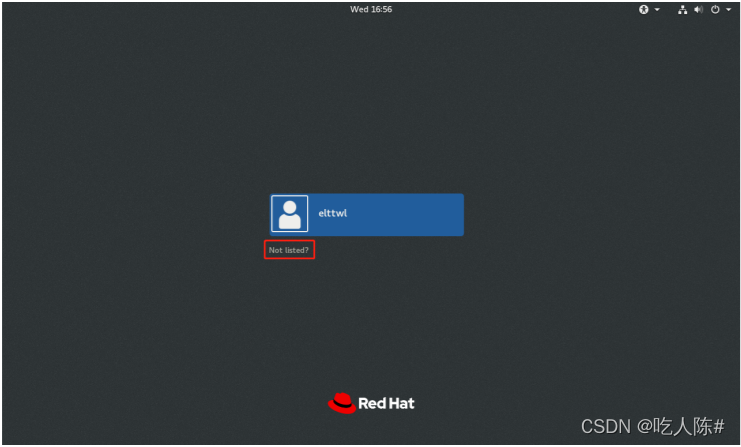Expand the system menu dropdown arrow
Image resolution: width=741 pixels, height=447 pixels.
[x=728, y=9]
